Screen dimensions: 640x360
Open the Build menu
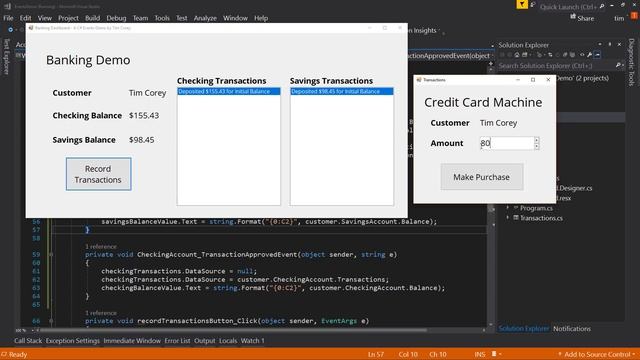(x=92, y=18)
